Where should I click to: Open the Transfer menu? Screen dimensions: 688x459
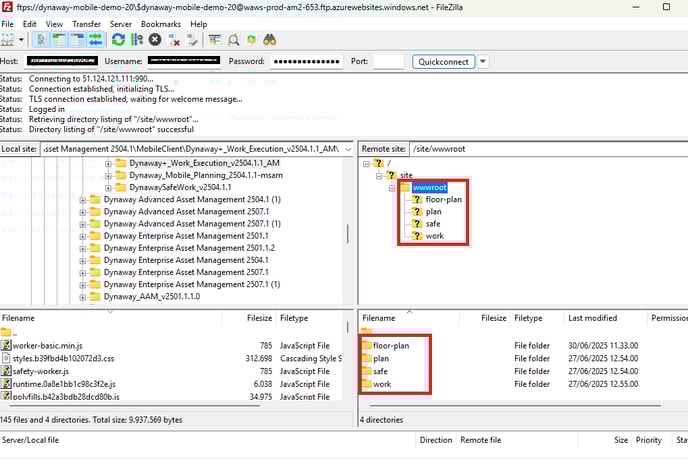(86, 24)
